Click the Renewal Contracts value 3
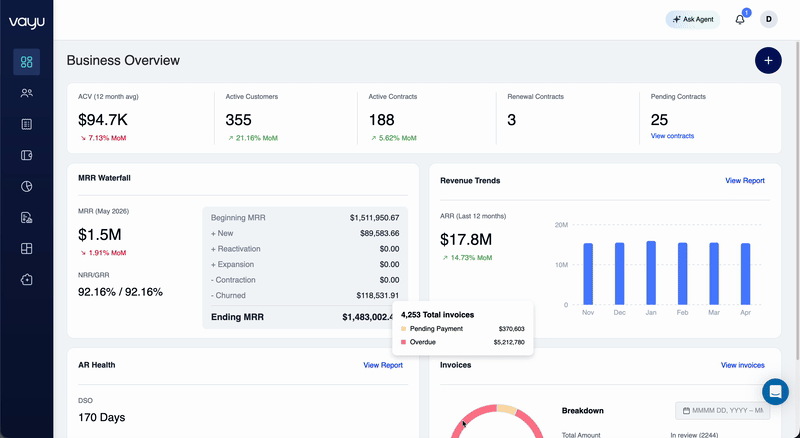Screen dimensions: 800x438 (512, 120)
